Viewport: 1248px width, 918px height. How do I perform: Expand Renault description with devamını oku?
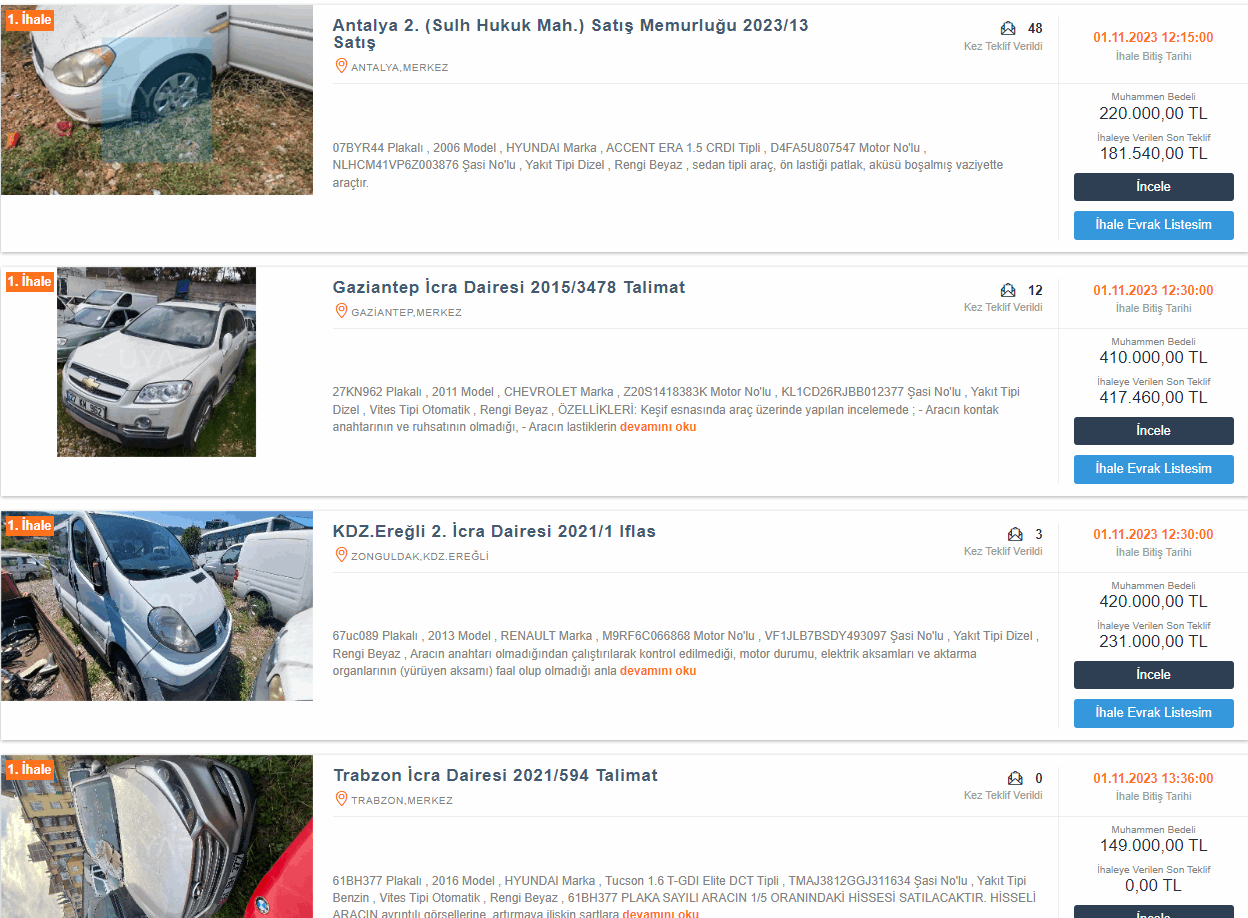pyautogui.click(x=658, y=671)
